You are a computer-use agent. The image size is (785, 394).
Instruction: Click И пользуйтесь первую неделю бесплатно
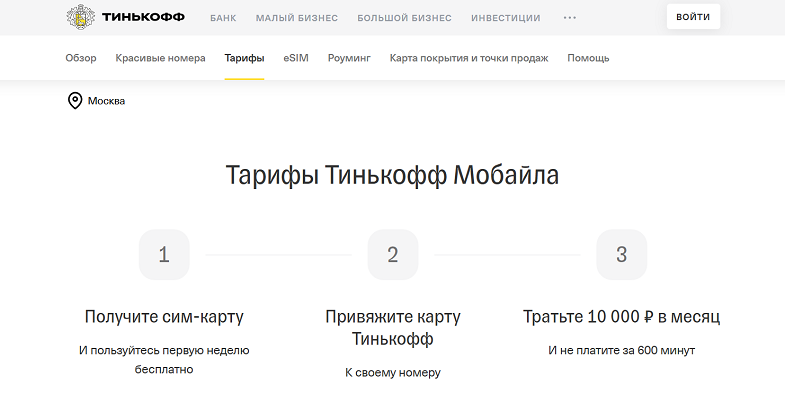pyautogui.click(x=164, y=360)
